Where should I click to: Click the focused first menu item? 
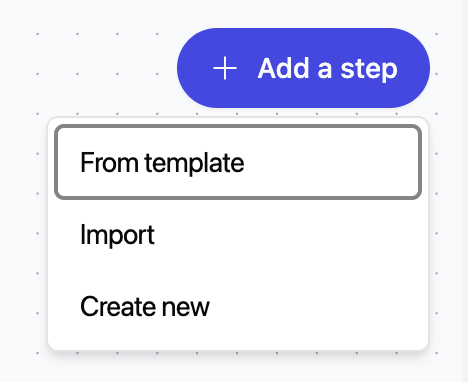(238, 162)
